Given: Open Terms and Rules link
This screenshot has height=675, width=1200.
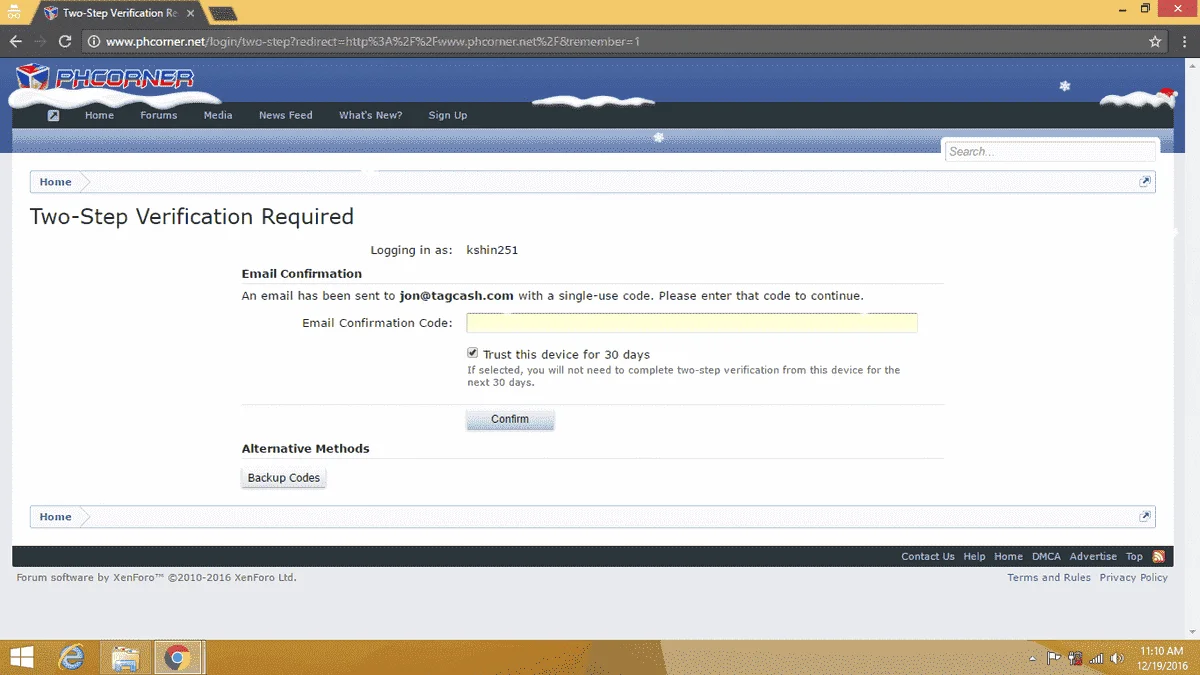Looking at the screenshot, I should click(x=1049, y=578).
